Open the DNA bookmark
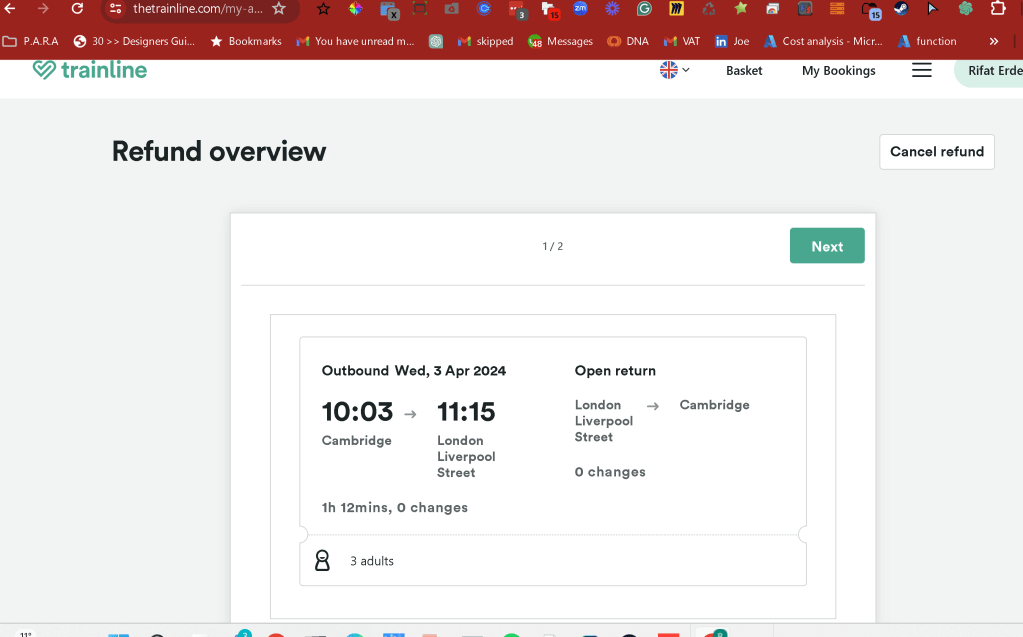 coord(628,41)
